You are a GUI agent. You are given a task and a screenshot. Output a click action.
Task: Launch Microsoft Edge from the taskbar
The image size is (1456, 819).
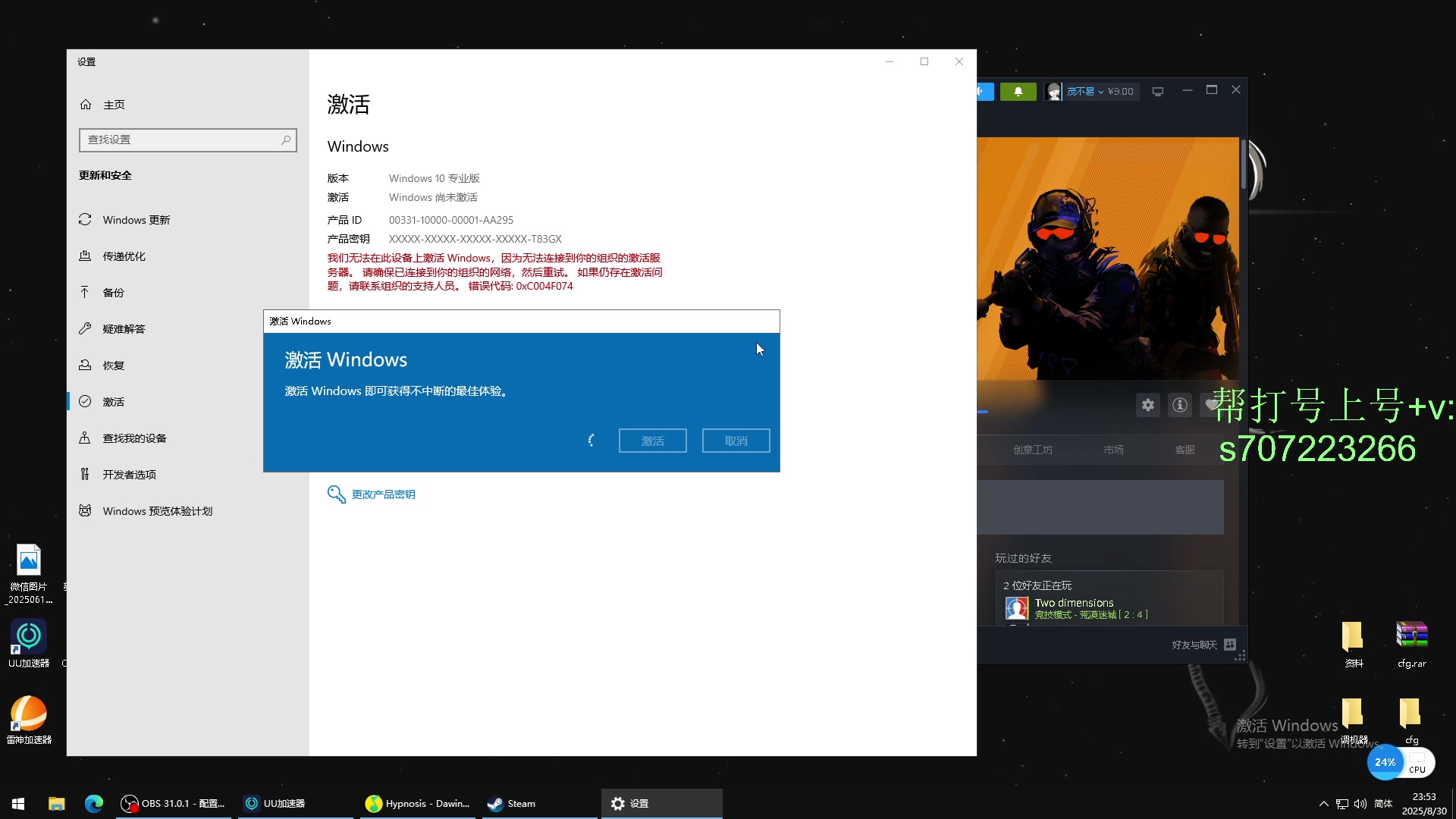tap(94, 804)
